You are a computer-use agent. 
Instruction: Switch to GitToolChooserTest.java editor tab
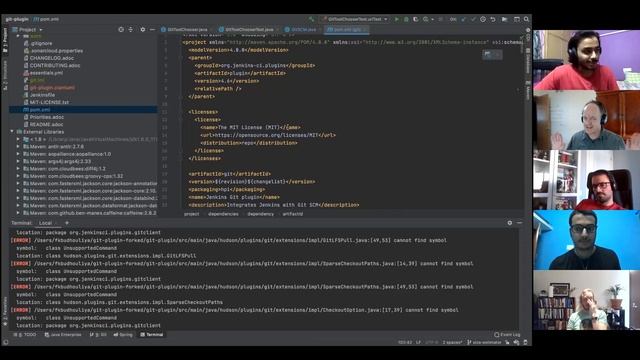[x=246, y=30]
